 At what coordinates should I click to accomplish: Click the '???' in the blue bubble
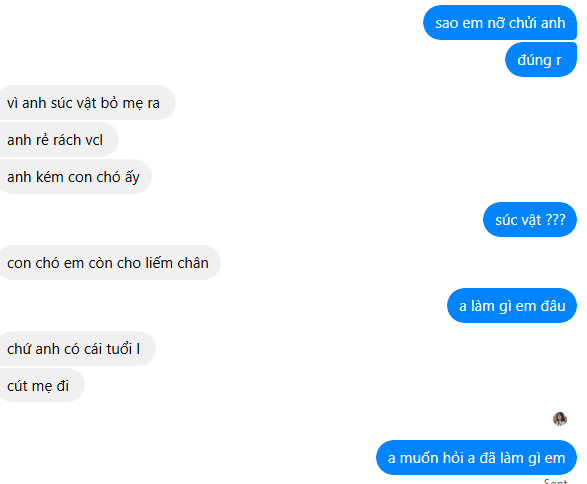click(x=556, y=220)
